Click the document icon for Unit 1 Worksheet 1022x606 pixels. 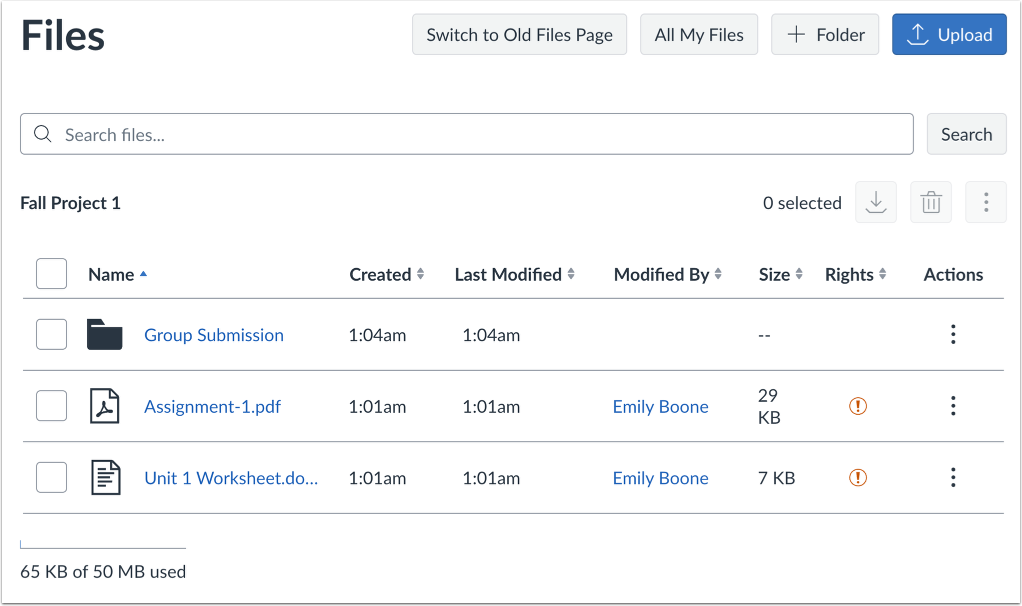click(105, 478)
